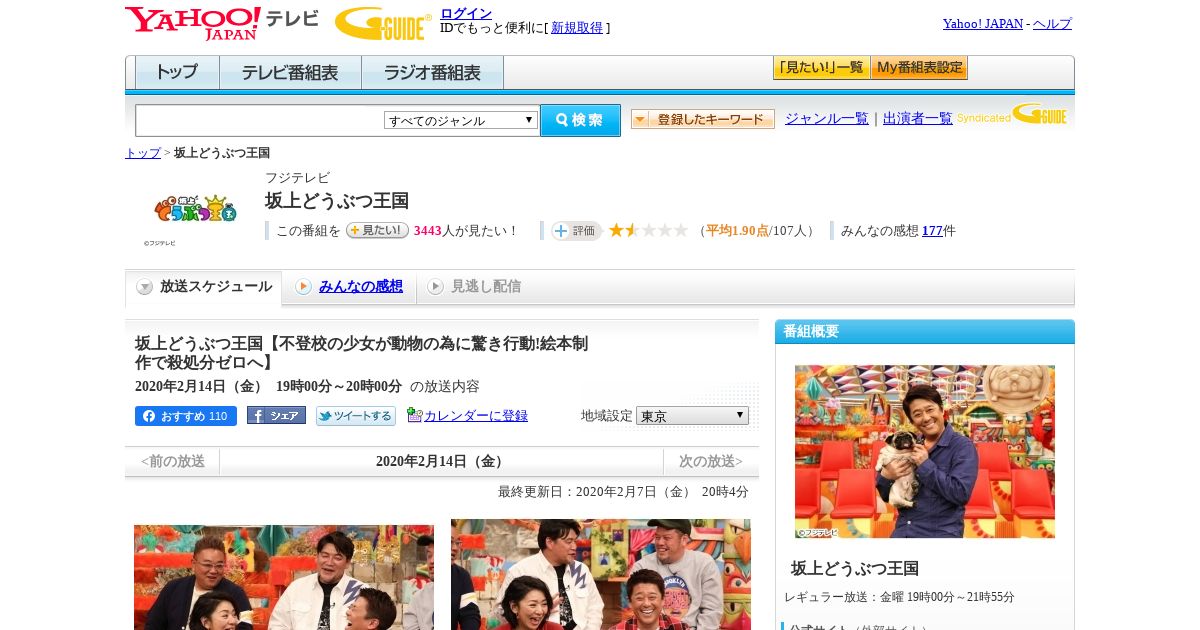The image size is (1200, 630).
Task: Go to the <前の放送 previous broadcast
Action: [173, 461]
